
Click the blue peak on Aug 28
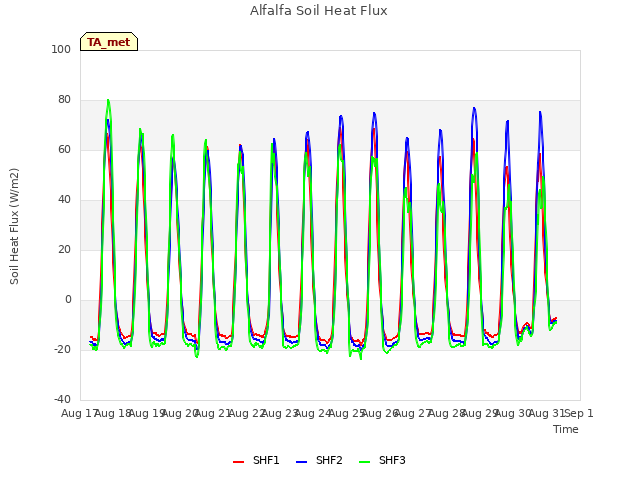[x=474, y=108]
